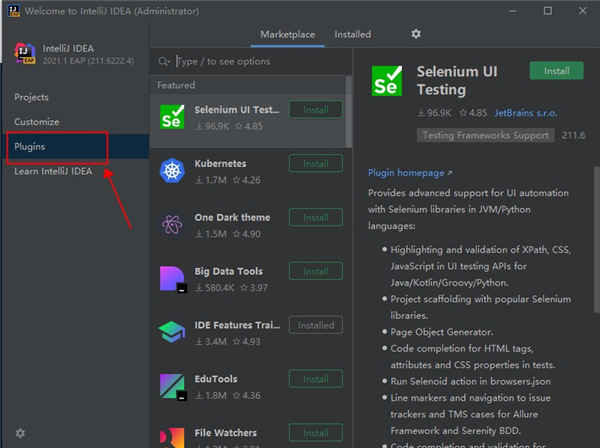Select the Big Data Tools plugin name

pos(228,271)
